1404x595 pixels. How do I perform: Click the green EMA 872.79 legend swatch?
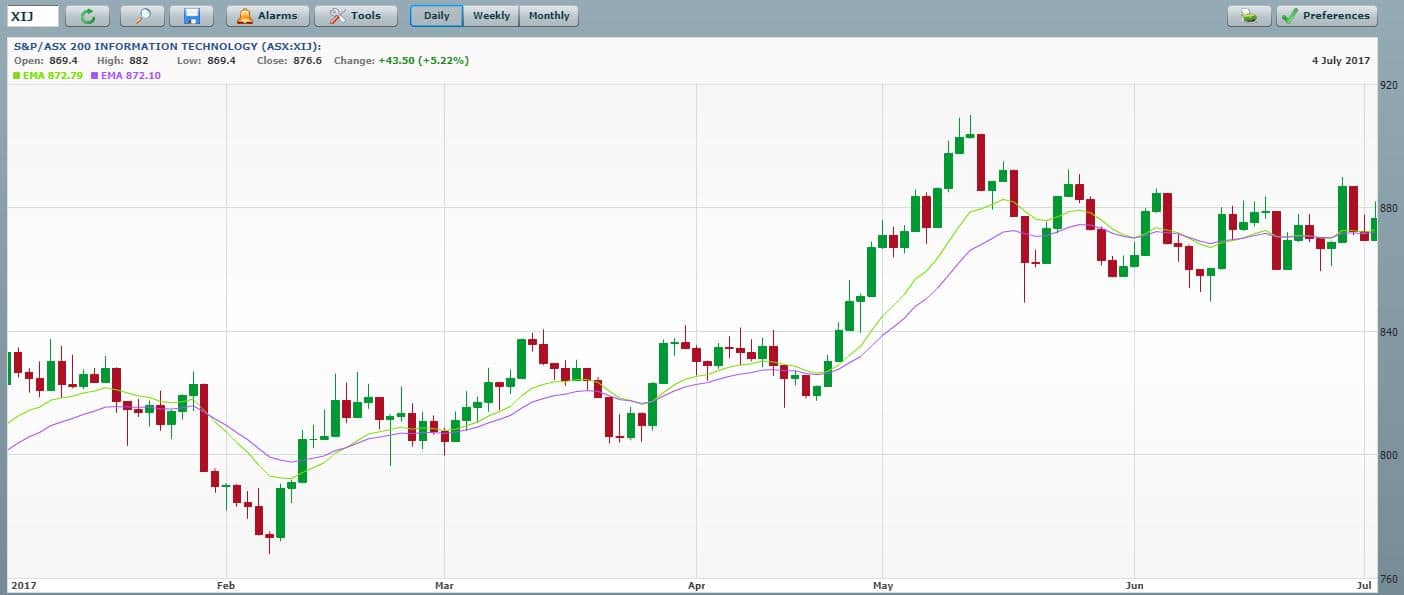pos(17,75)
